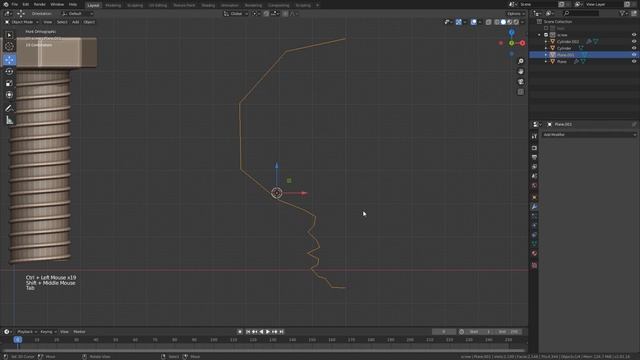Open the Render properties tab icon
The width and height of the screenshot is (640, 360).
pyautogui.click(x=534, y=148)
